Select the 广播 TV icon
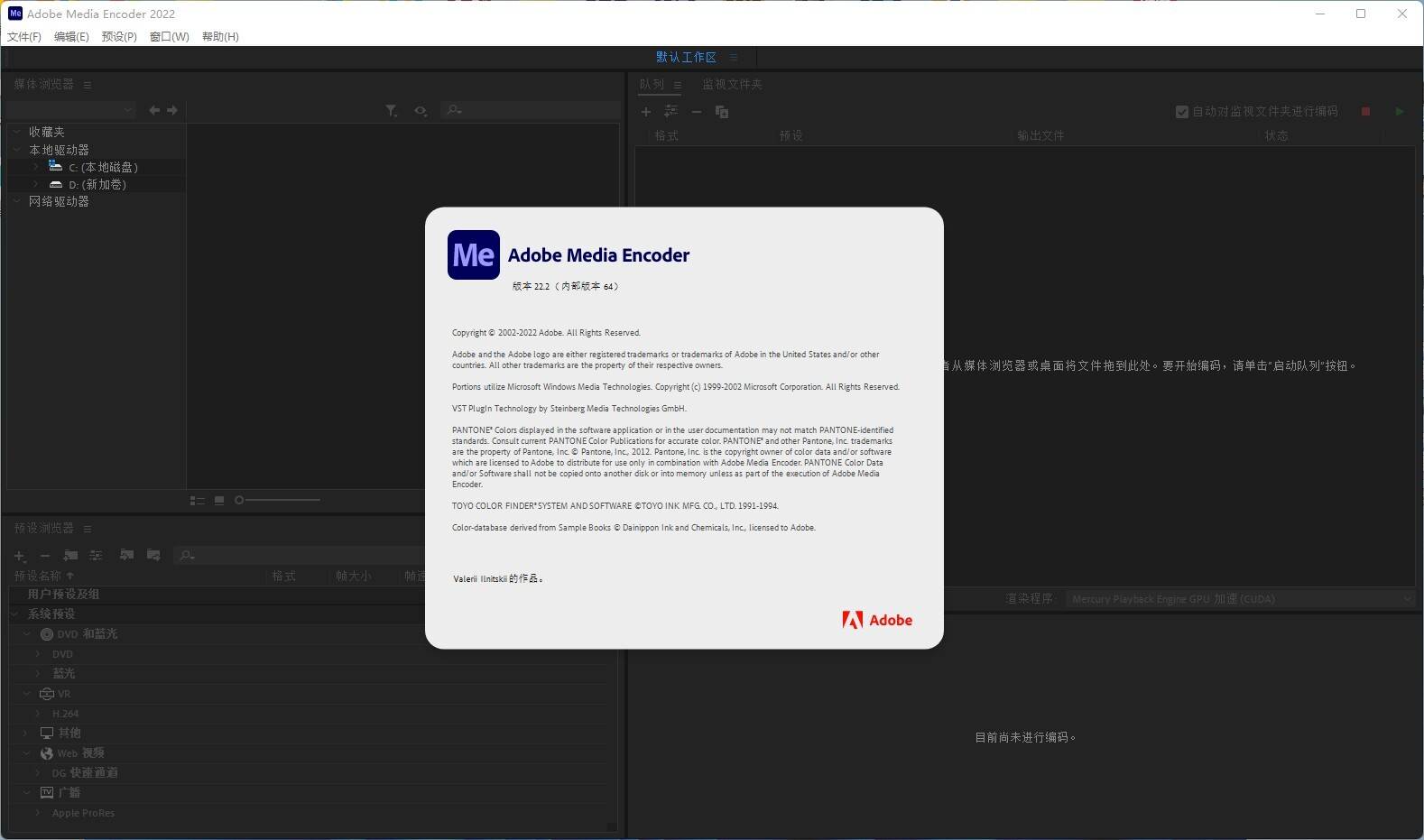Image resolution: width=1424 pixels, height=840 pixels. (x=47, y=793)
